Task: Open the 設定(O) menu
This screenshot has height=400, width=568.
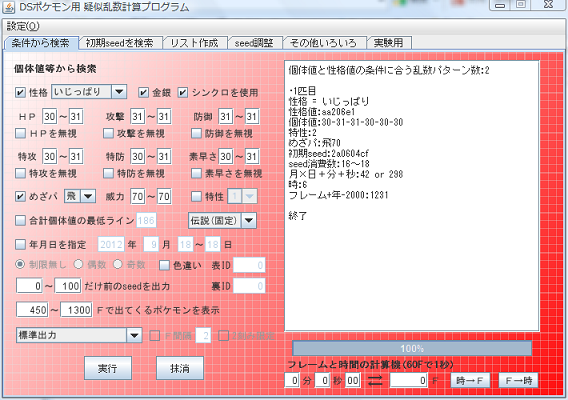Action: pyautogui.click(x=23, y=26)
